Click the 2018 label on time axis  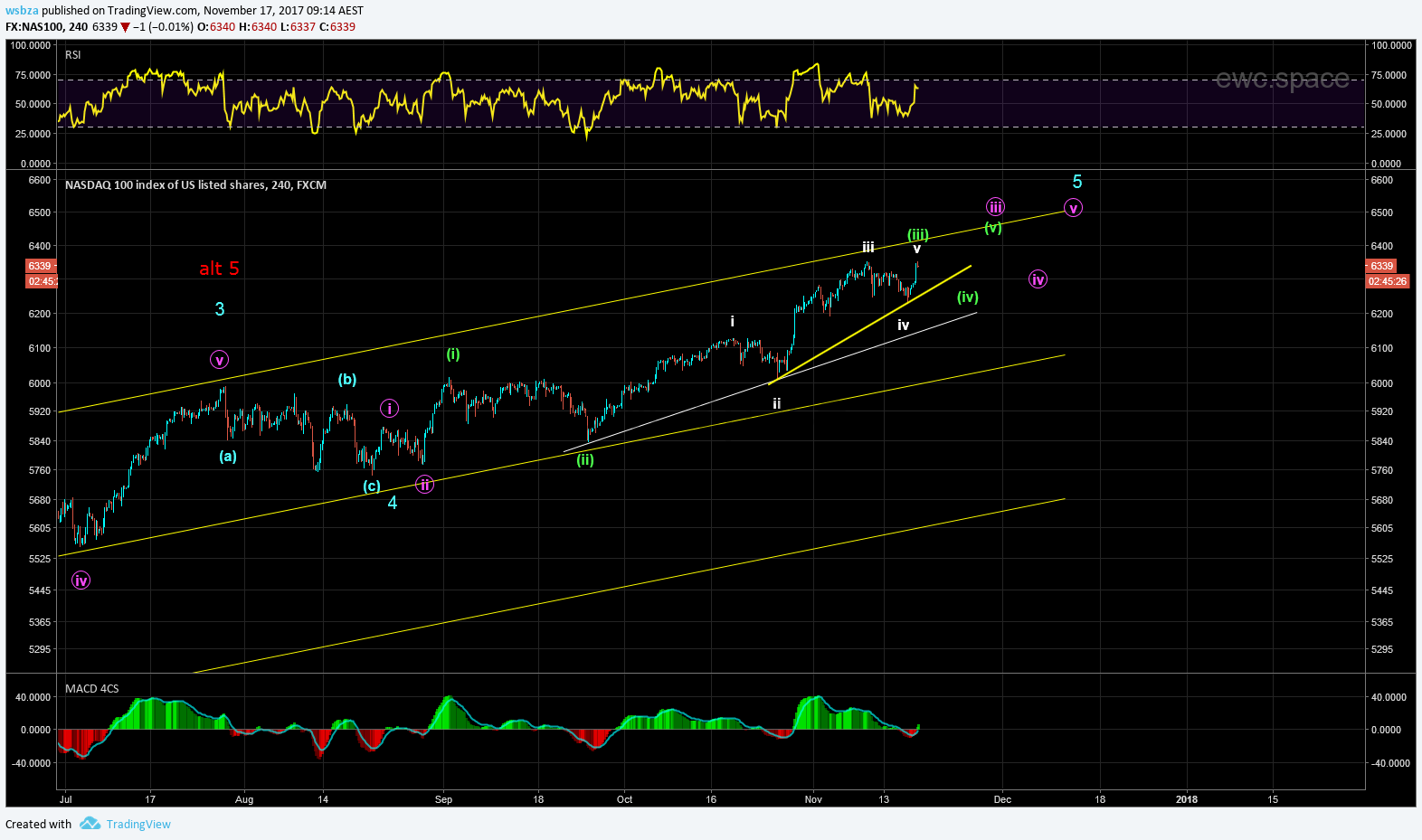click(x=1186, y=799)
